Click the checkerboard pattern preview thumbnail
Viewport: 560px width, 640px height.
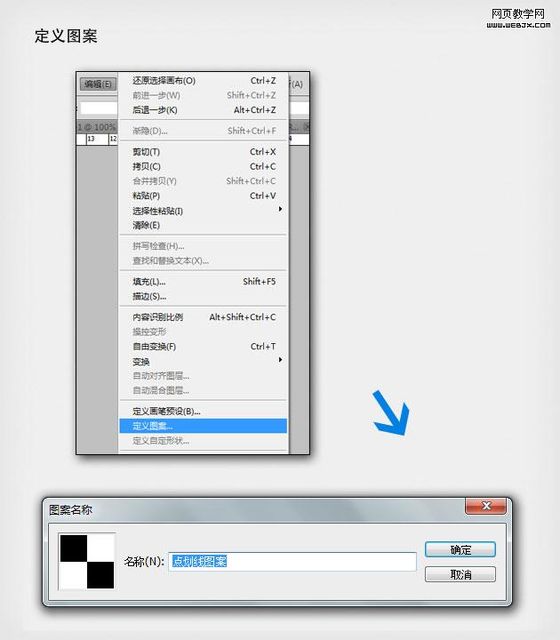pyautogui.click(x=87, y=561)
